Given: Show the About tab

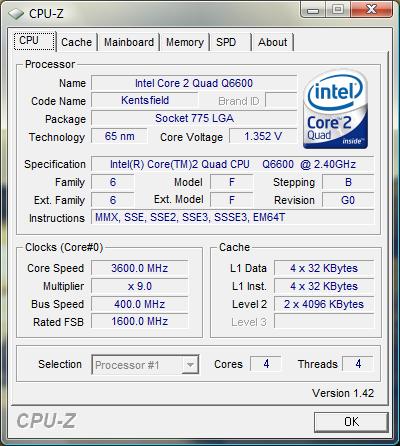Looking at the screenshot, I should [x=272, y=42].
